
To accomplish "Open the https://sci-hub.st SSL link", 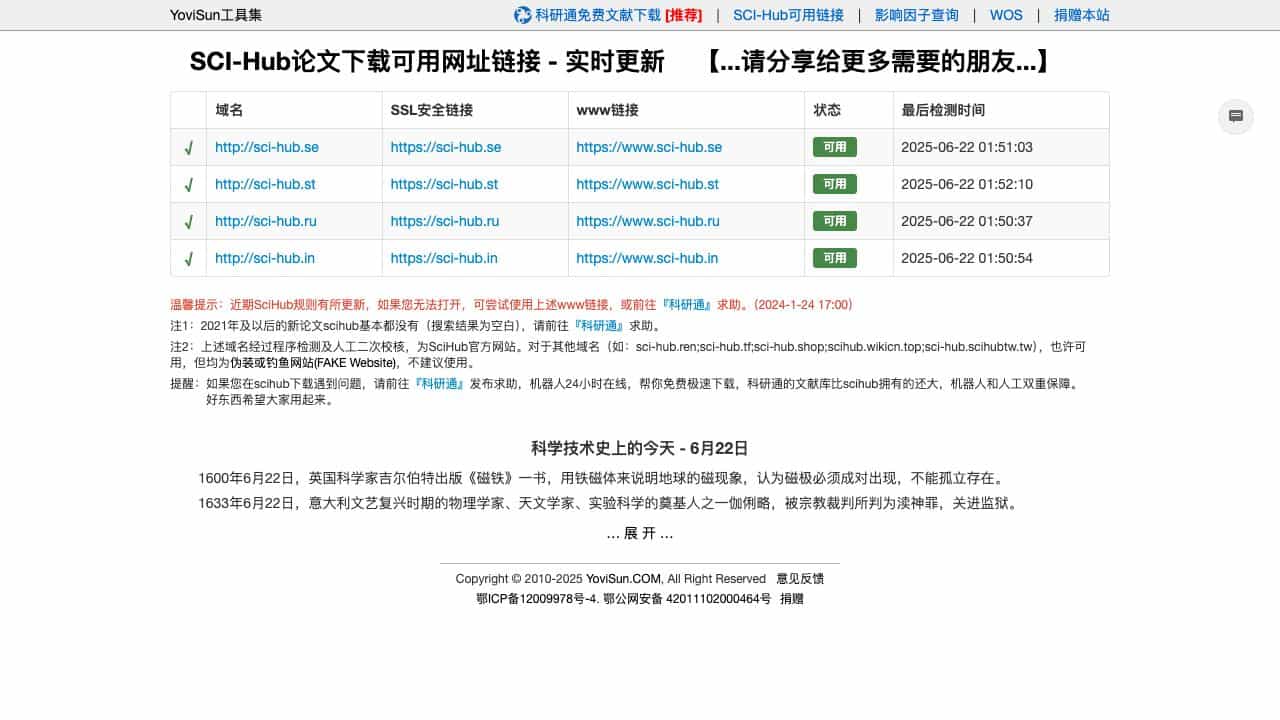I will 444,184.
